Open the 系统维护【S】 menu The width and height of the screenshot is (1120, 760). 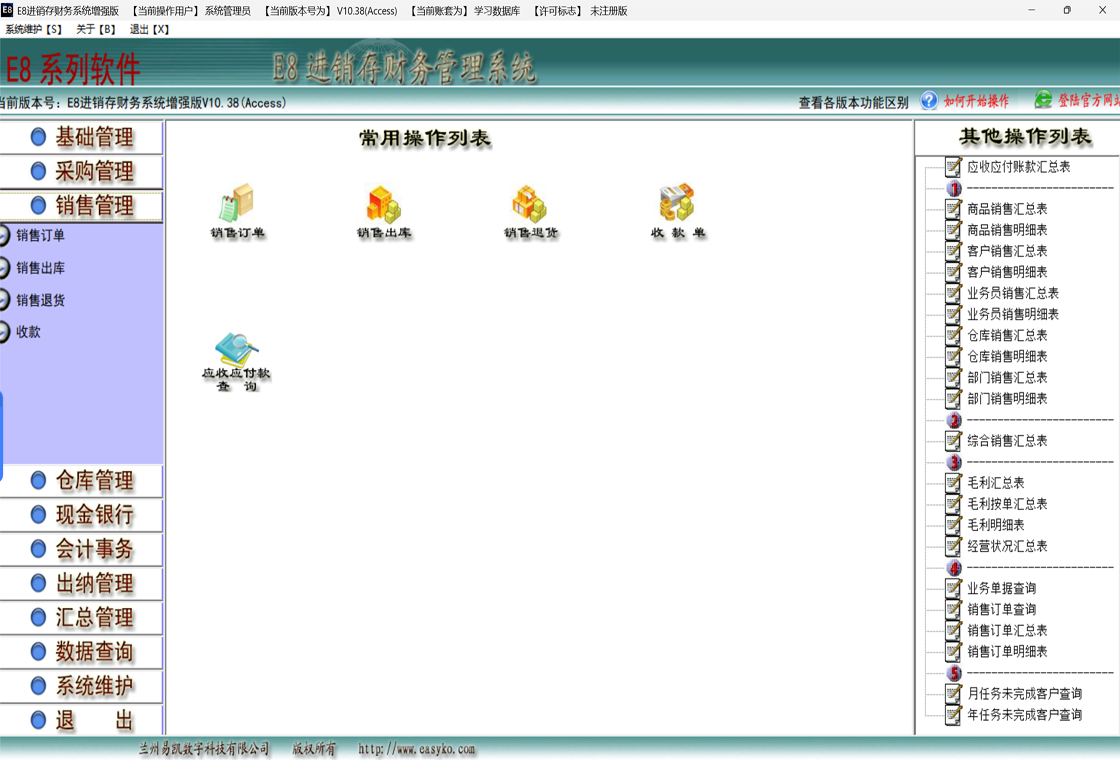34,30
